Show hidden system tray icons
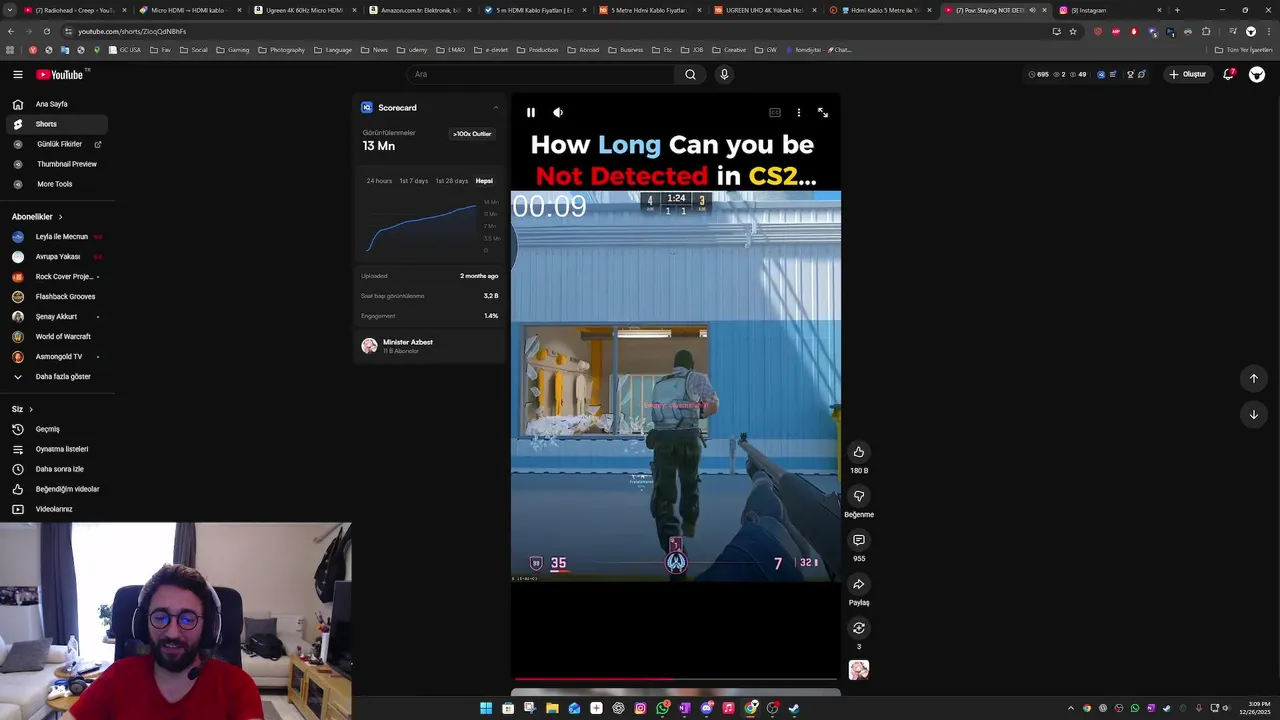This screenshot has width=1280, height=720. [1071, 708]
